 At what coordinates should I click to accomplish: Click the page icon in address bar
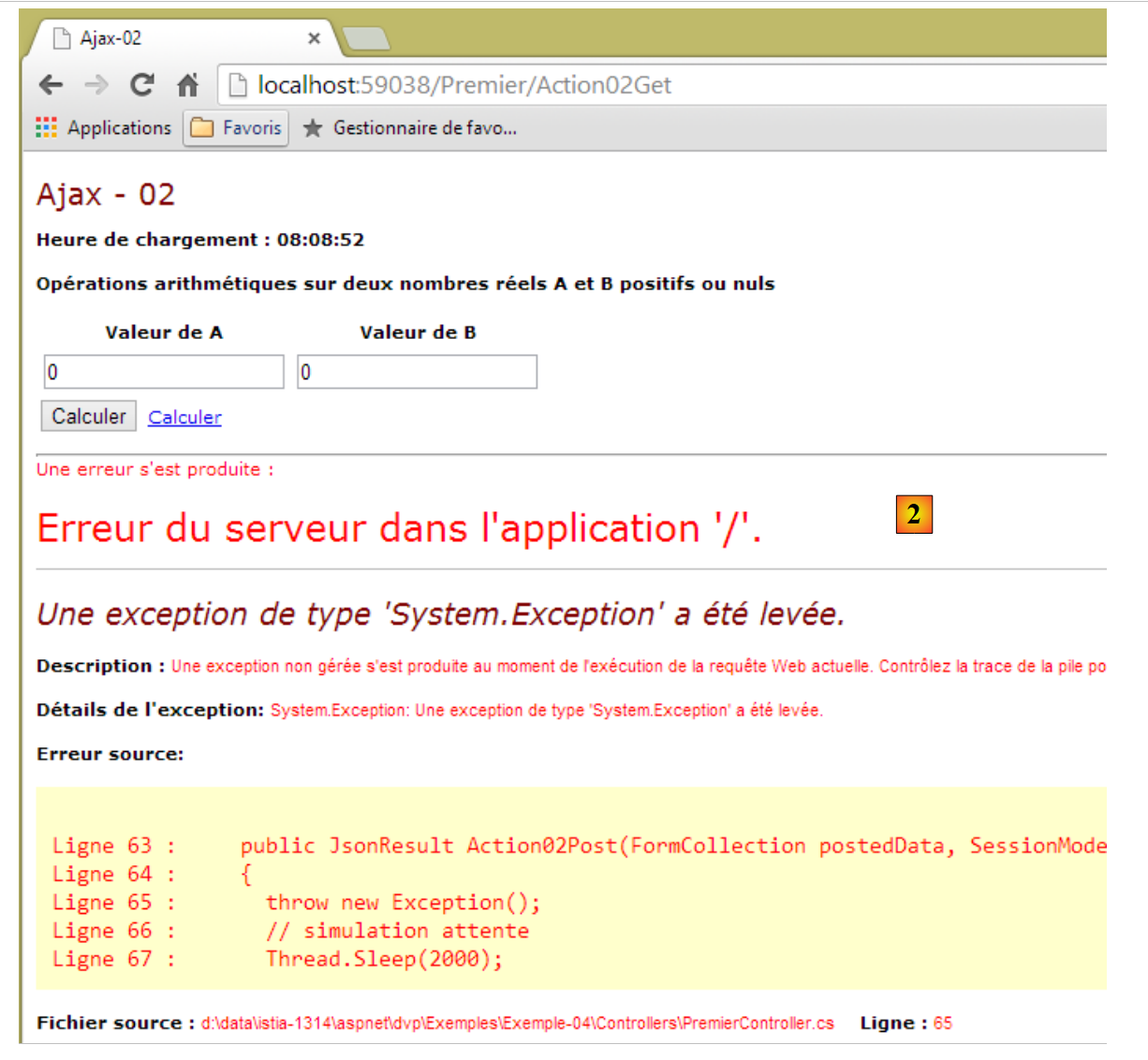[x=239, y=85]
